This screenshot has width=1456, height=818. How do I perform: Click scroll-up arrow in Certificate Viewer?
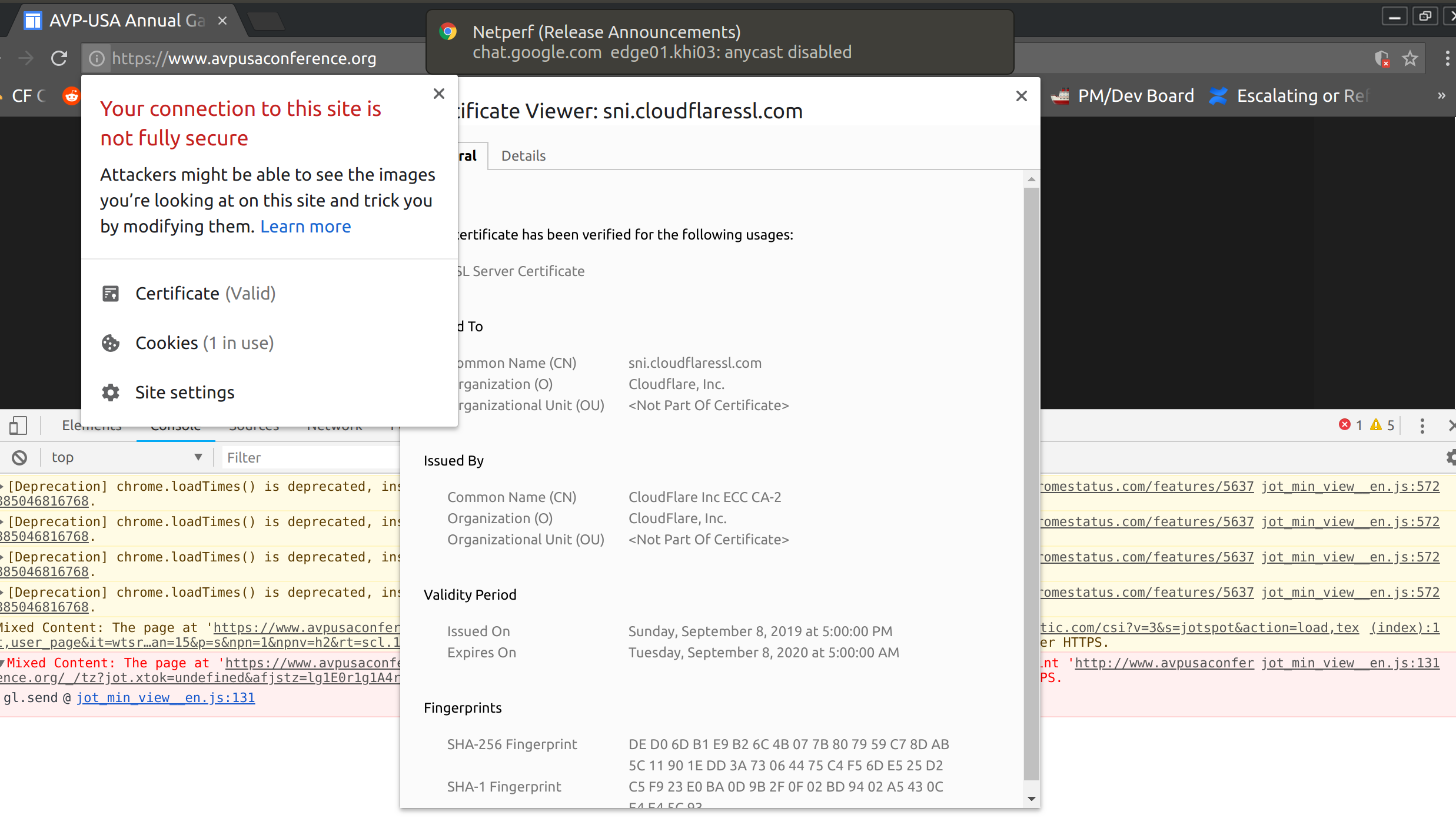coord(1031,179)
